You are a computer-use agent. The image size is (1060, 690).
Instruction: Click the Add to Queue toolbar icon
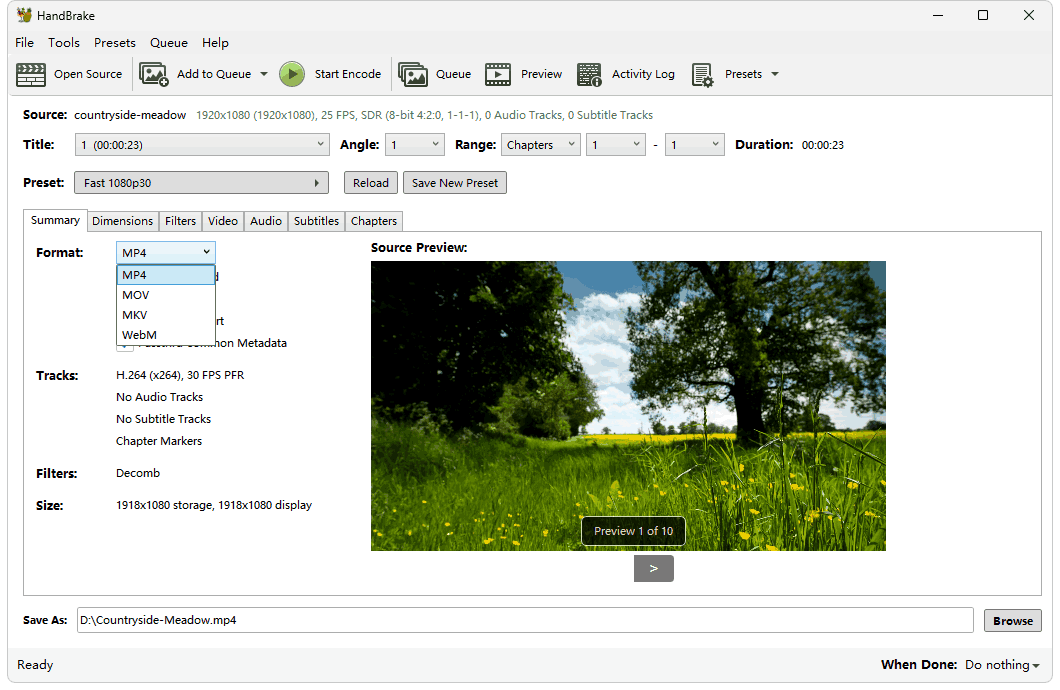154,74
